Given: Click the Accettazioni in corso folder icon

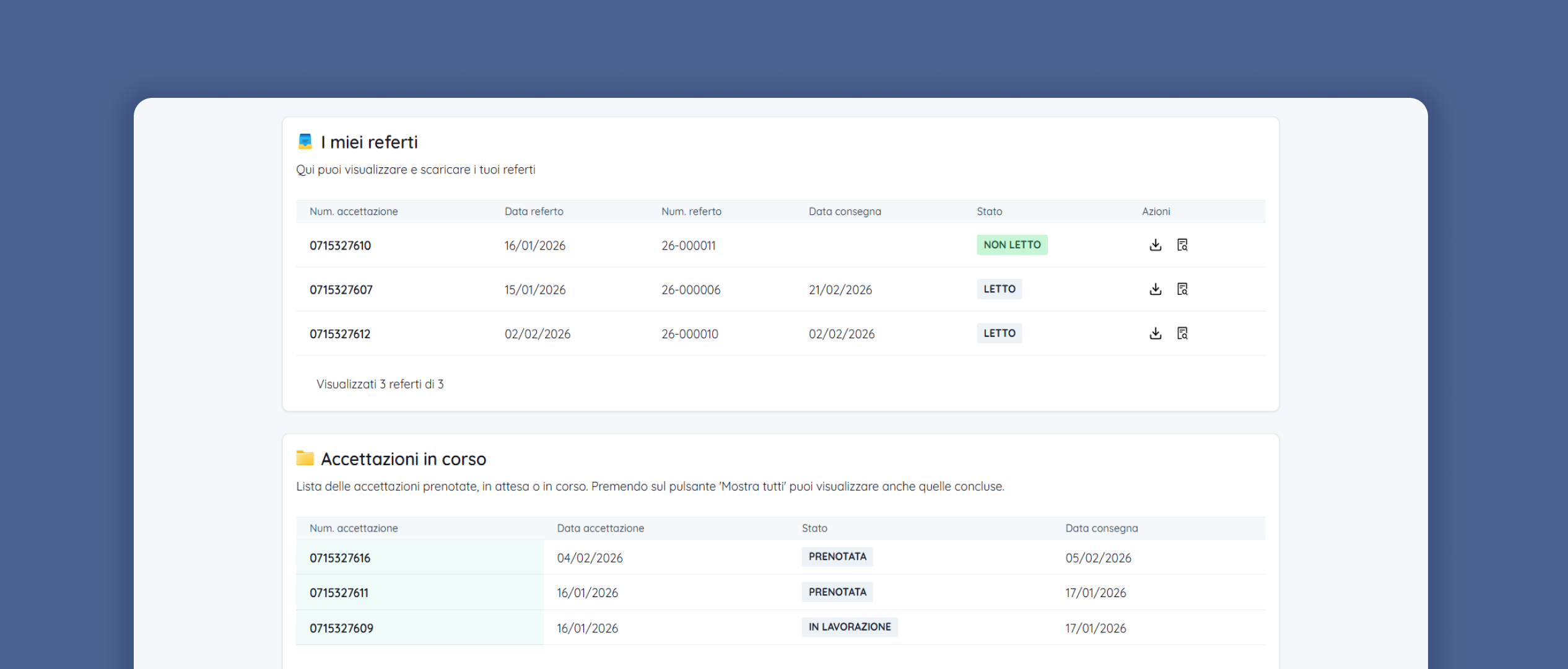Looking at the screenshot, I should coord(305,458).
